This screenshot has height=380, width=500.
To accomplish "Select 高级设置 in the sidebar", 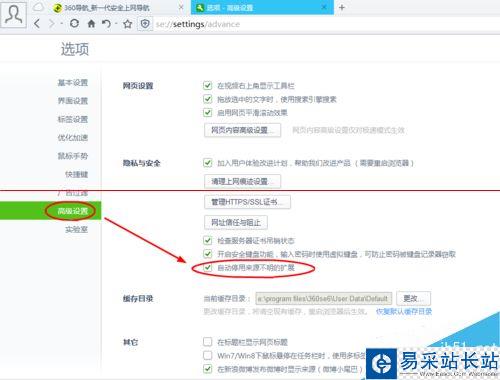I will (50, 211).
